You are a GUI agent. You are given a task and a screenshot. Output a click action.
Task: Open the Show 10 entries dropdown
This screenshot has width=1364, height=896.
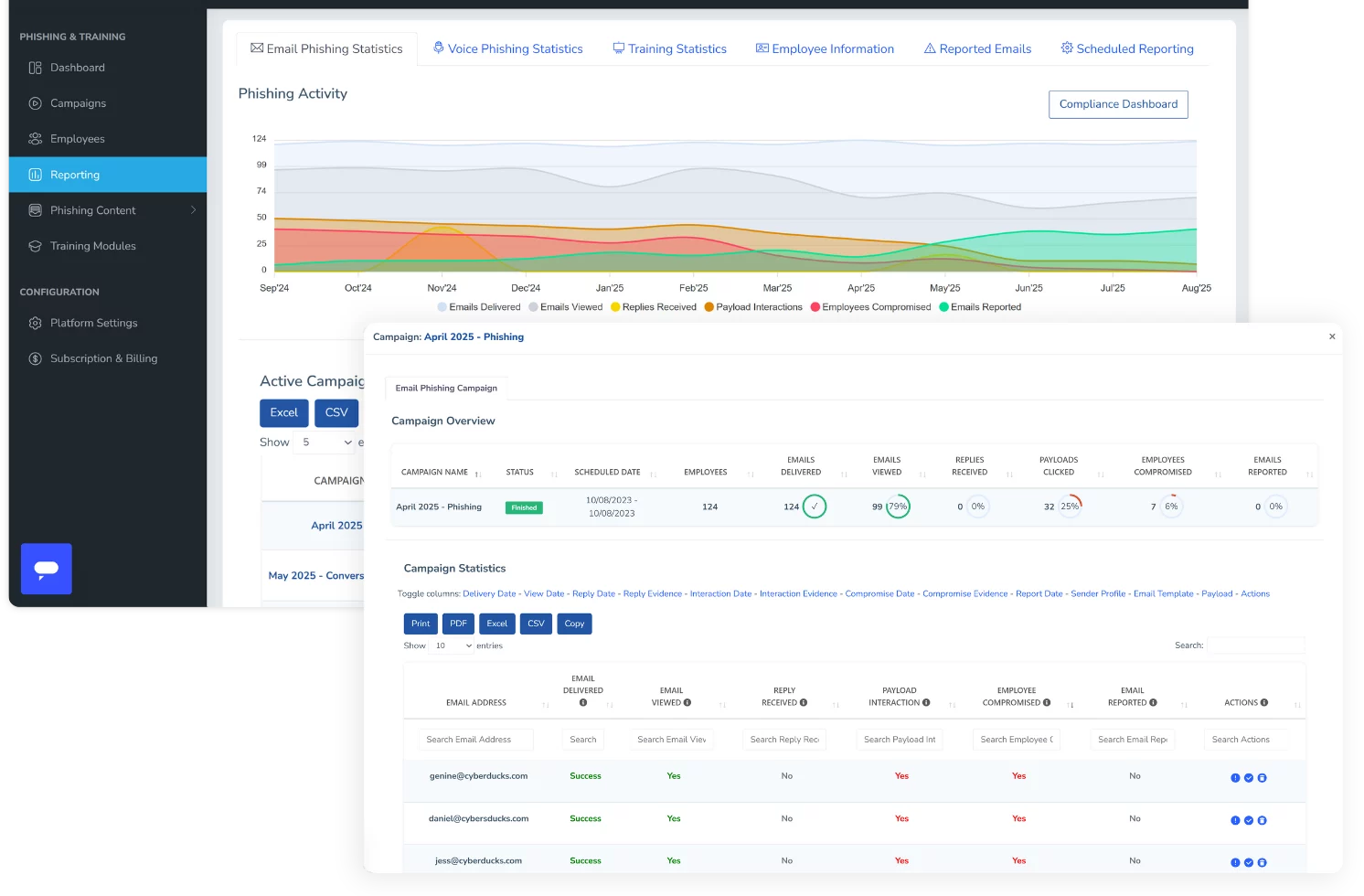453,645
